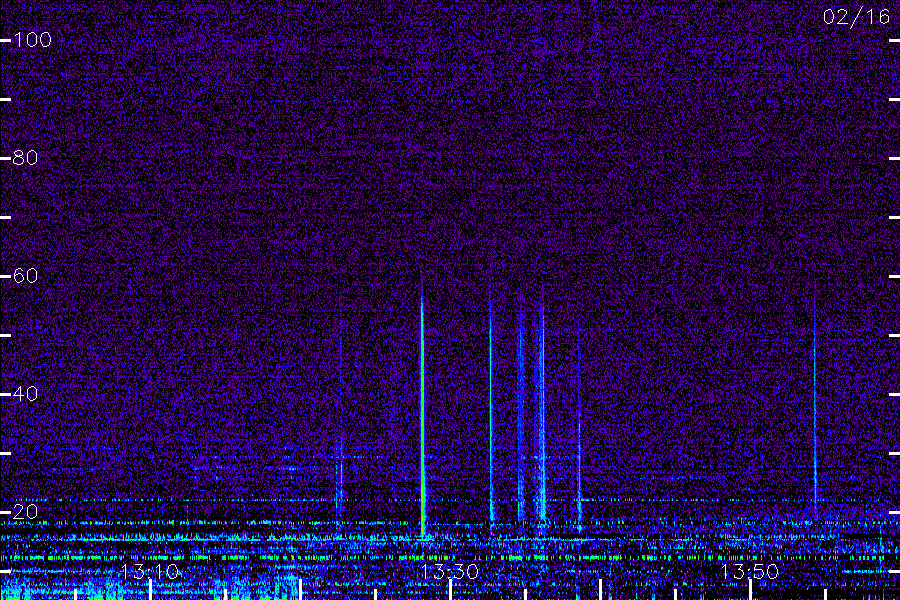Click the 13:10 time axis label
The image size is (900, 600).
click(150, 571)
